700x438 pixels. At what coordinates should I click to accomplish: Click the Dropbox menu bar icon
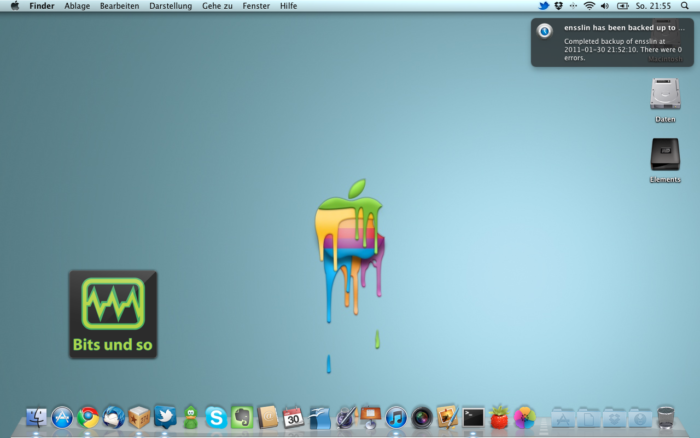coord(559,6)
